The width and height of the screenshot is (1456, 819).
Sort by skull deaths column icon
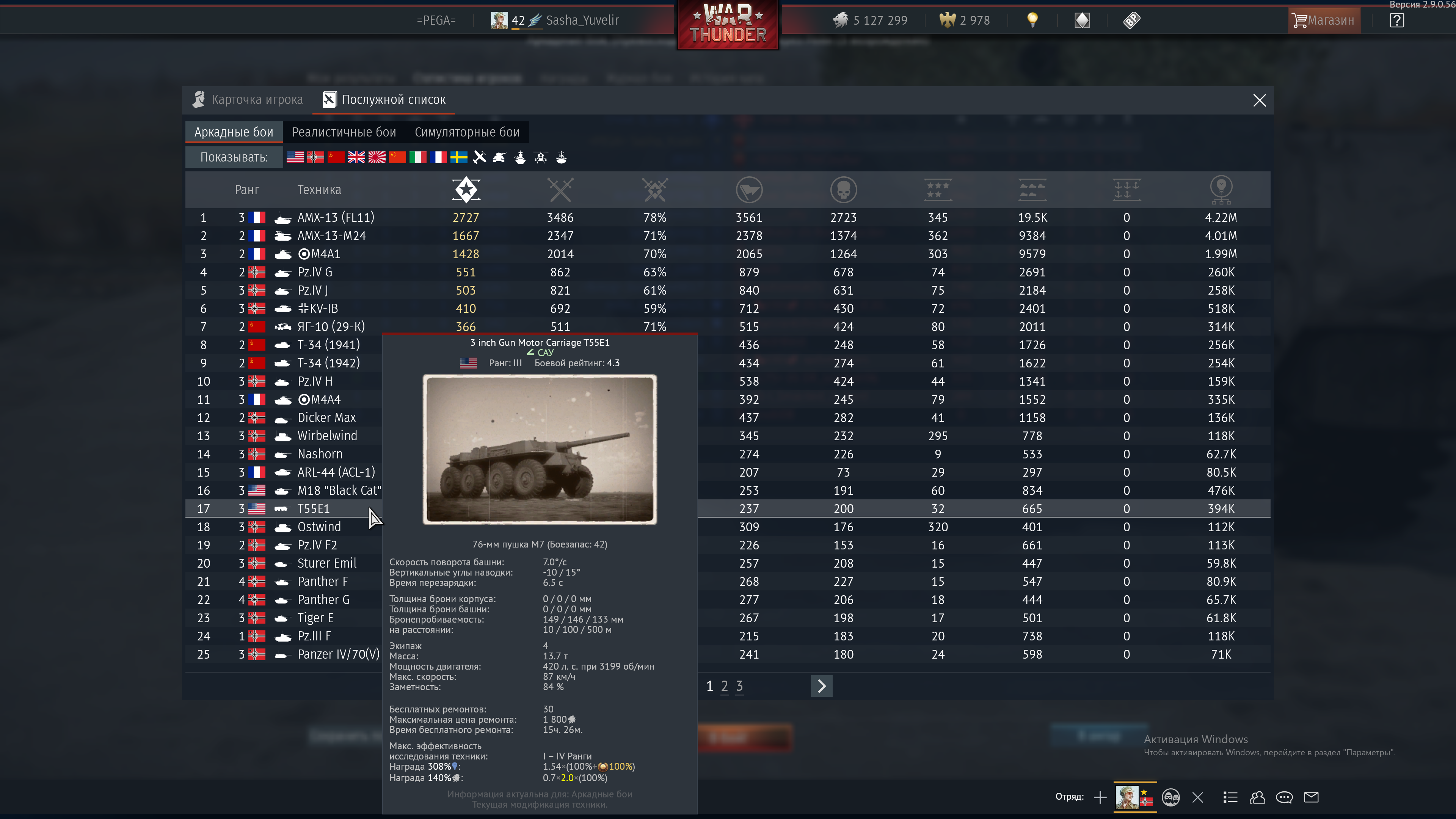point(843,190)
